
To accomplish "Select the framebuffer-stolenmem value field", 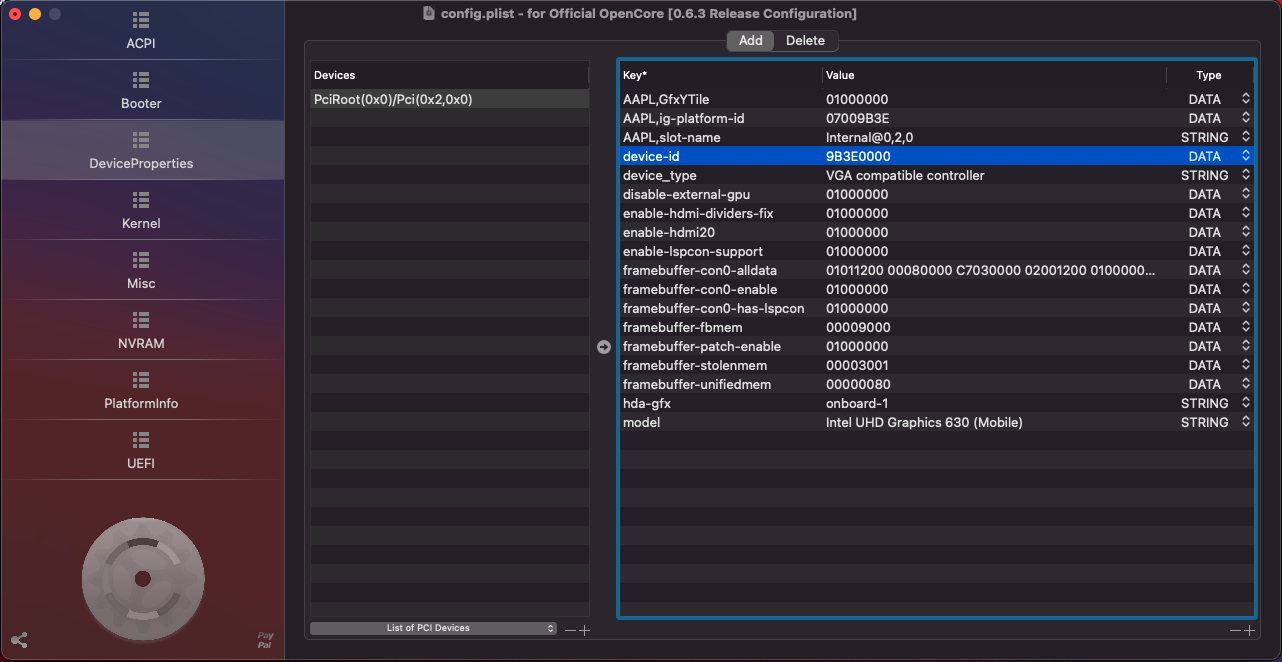I will [x=857, y=365].
